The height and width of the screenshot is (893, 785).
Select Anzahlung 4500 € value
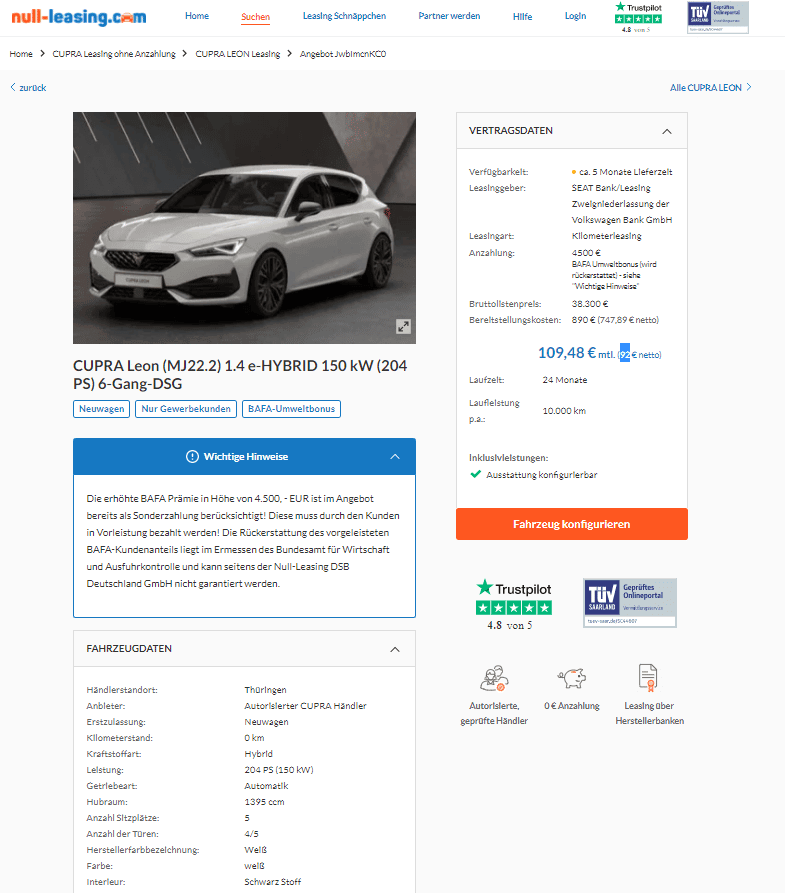pos(586,252)
